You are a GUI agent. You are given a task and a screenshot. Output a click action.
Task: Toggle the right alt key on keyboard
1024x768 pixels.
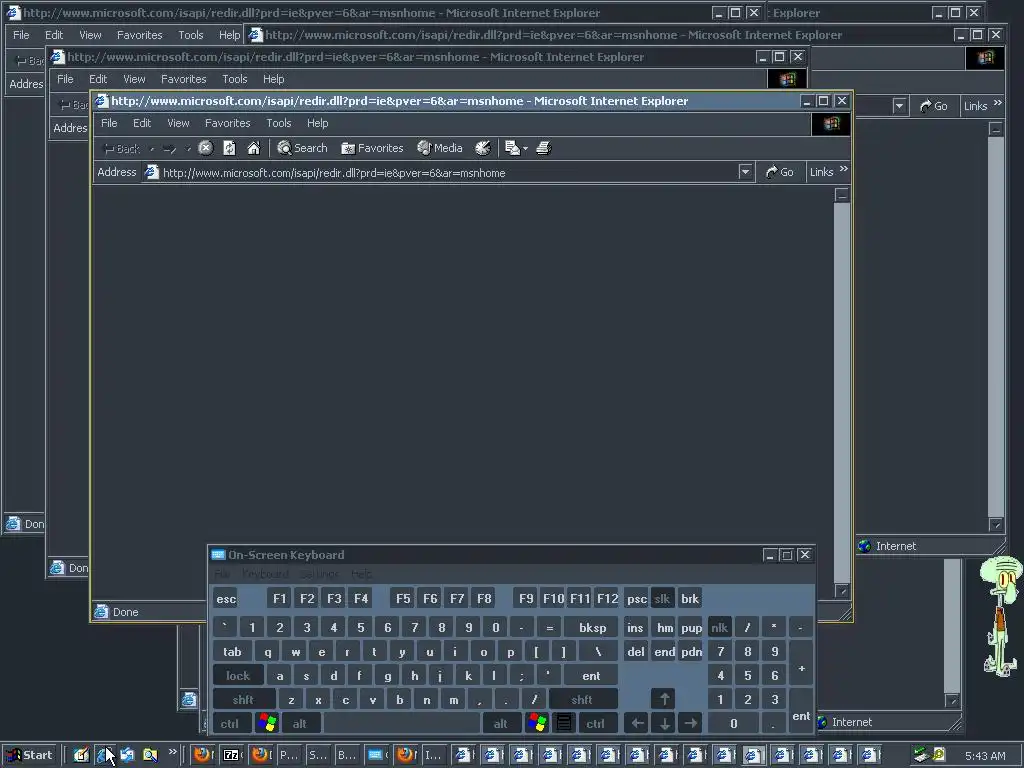click(501, 723)
